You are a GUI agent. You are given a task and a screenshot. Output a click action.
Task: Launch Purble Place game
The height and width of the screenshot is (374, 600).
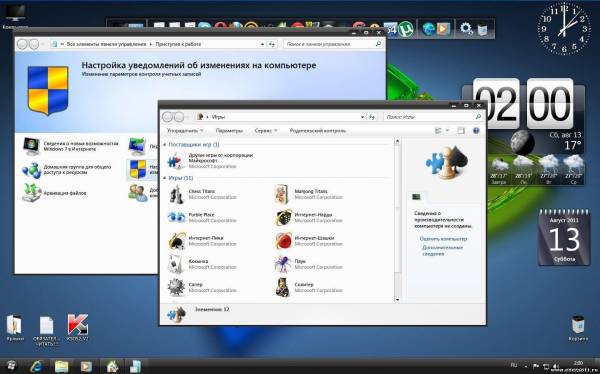pos(202,217)
